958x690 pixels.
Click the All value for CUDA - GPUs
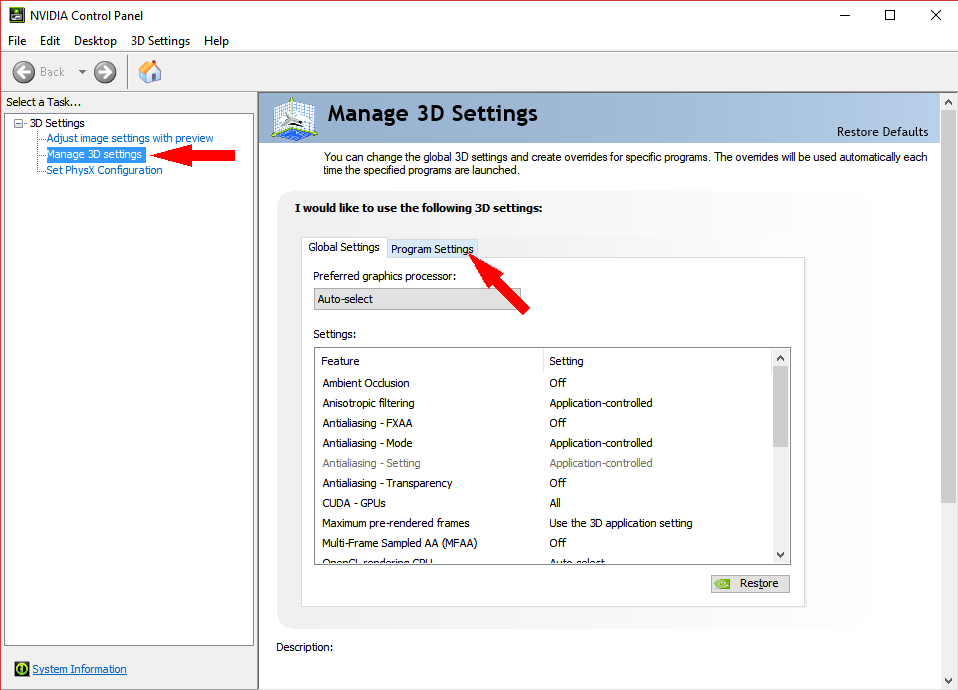[555, 503]
